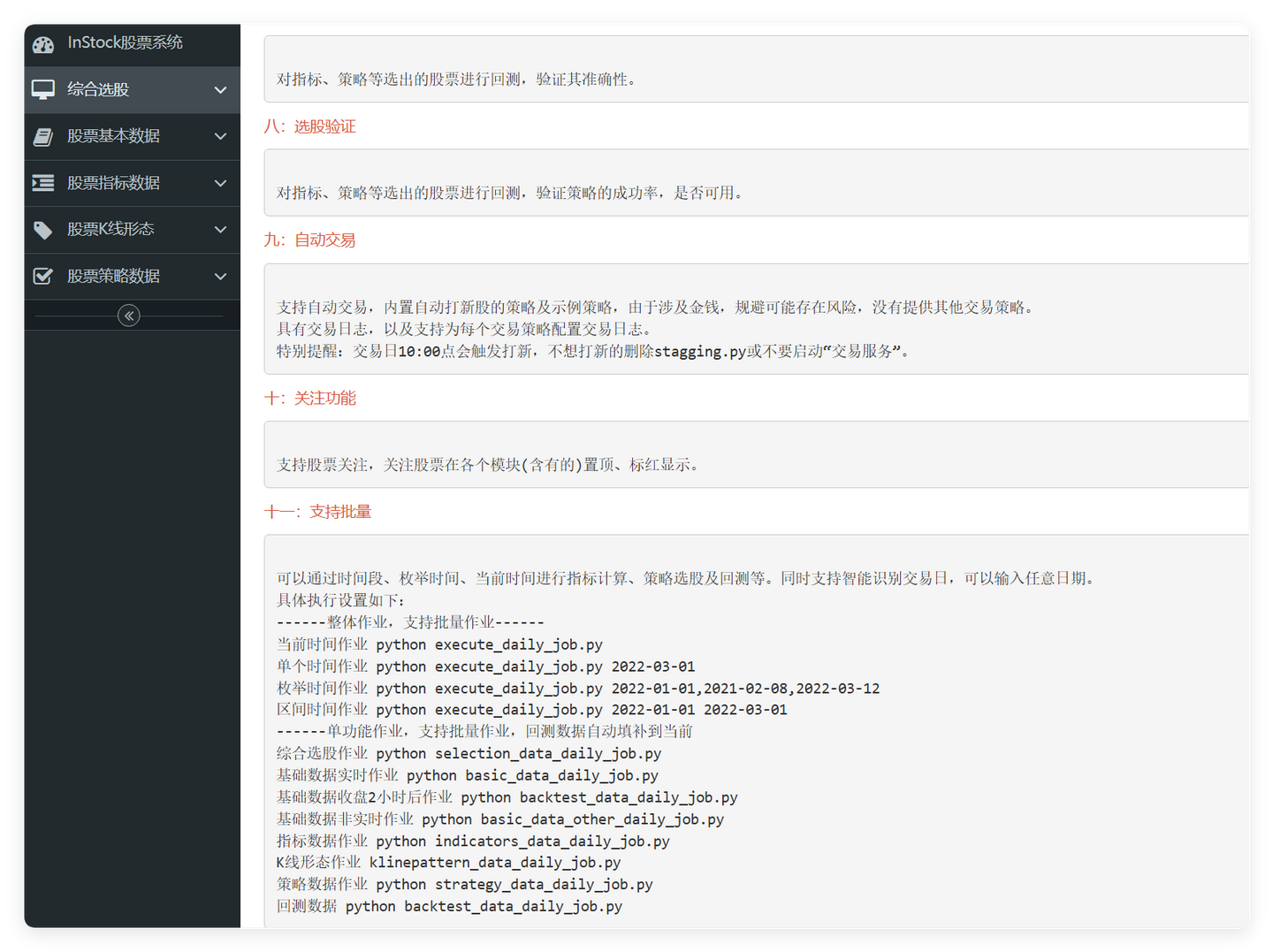Screen dimensions: 1273x952
Task: Click the list icon beside 股票指标数据
Action: point(43,183)
